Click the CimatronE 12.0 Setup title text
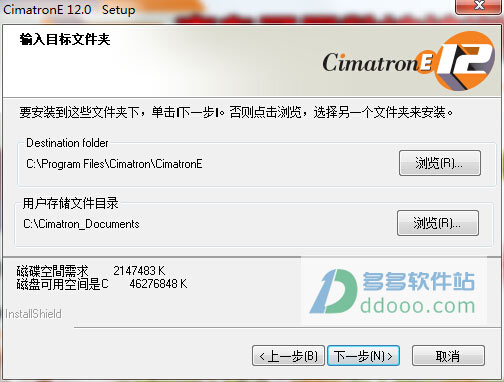 pos(69,9)
